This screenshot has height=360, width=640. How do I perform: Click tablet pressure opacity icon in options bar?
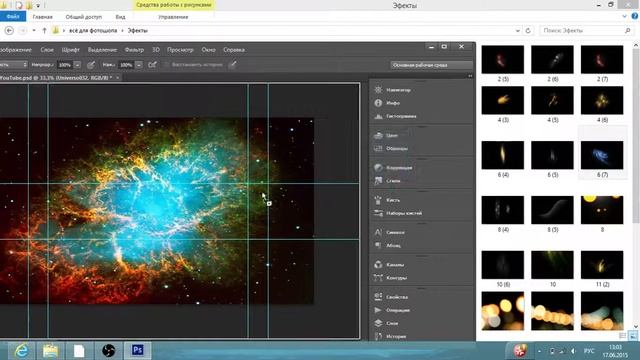(x=91, y=64)
